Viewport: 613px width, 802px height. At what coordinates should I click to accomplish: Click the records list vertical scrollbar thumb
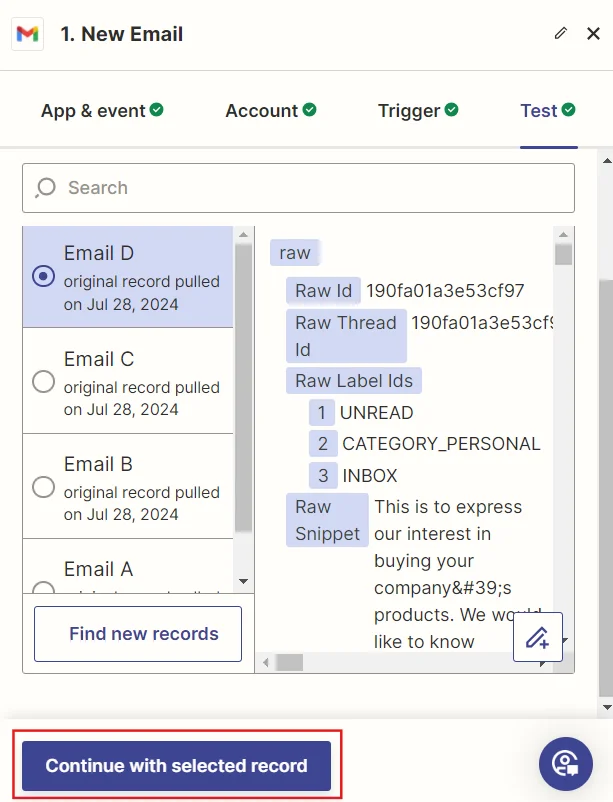[244, 388]
